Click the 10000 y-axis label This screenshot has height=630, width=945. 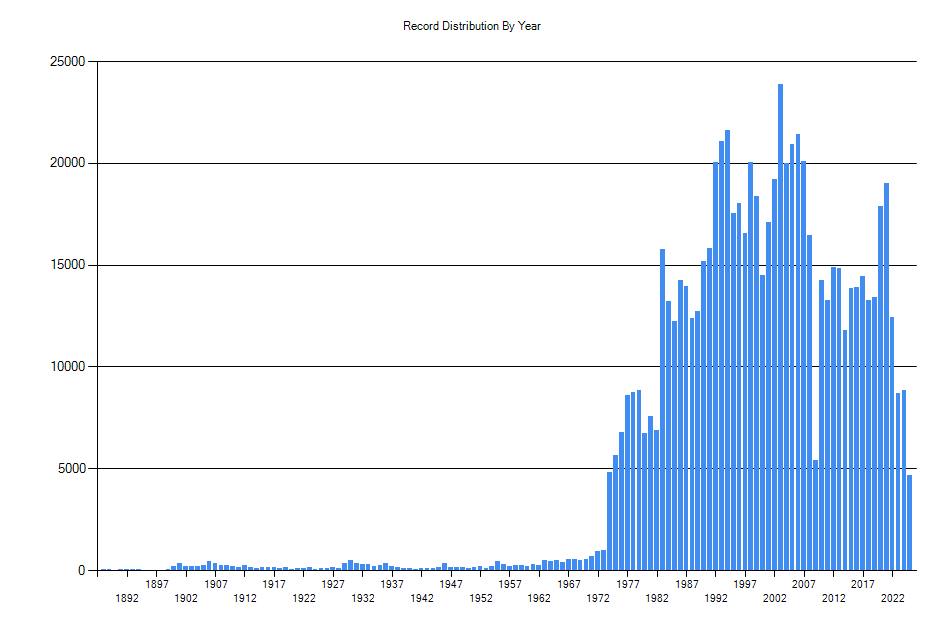(x=66, y=367)
